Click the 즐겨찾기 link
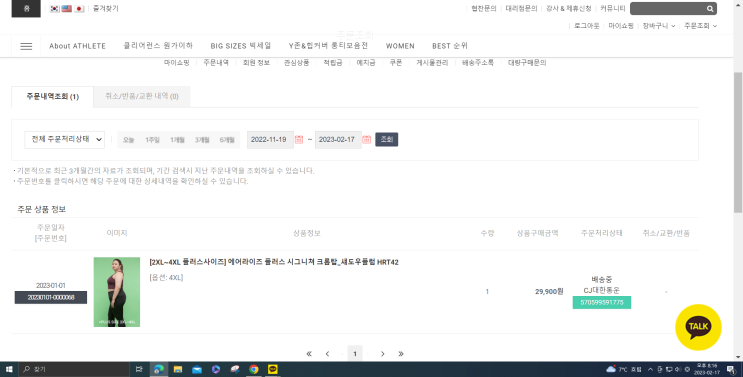 (x=106, y=9)
